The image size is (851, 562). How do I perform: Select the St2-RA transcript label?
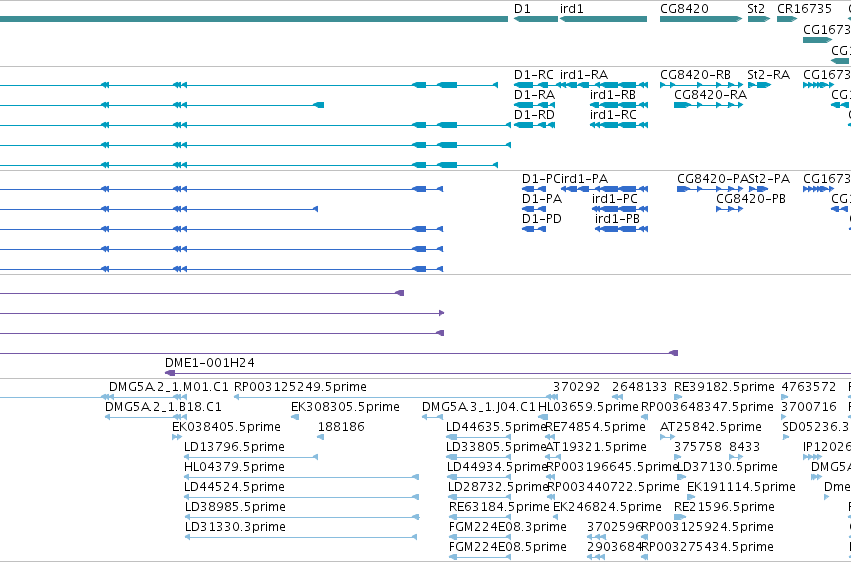769,75
